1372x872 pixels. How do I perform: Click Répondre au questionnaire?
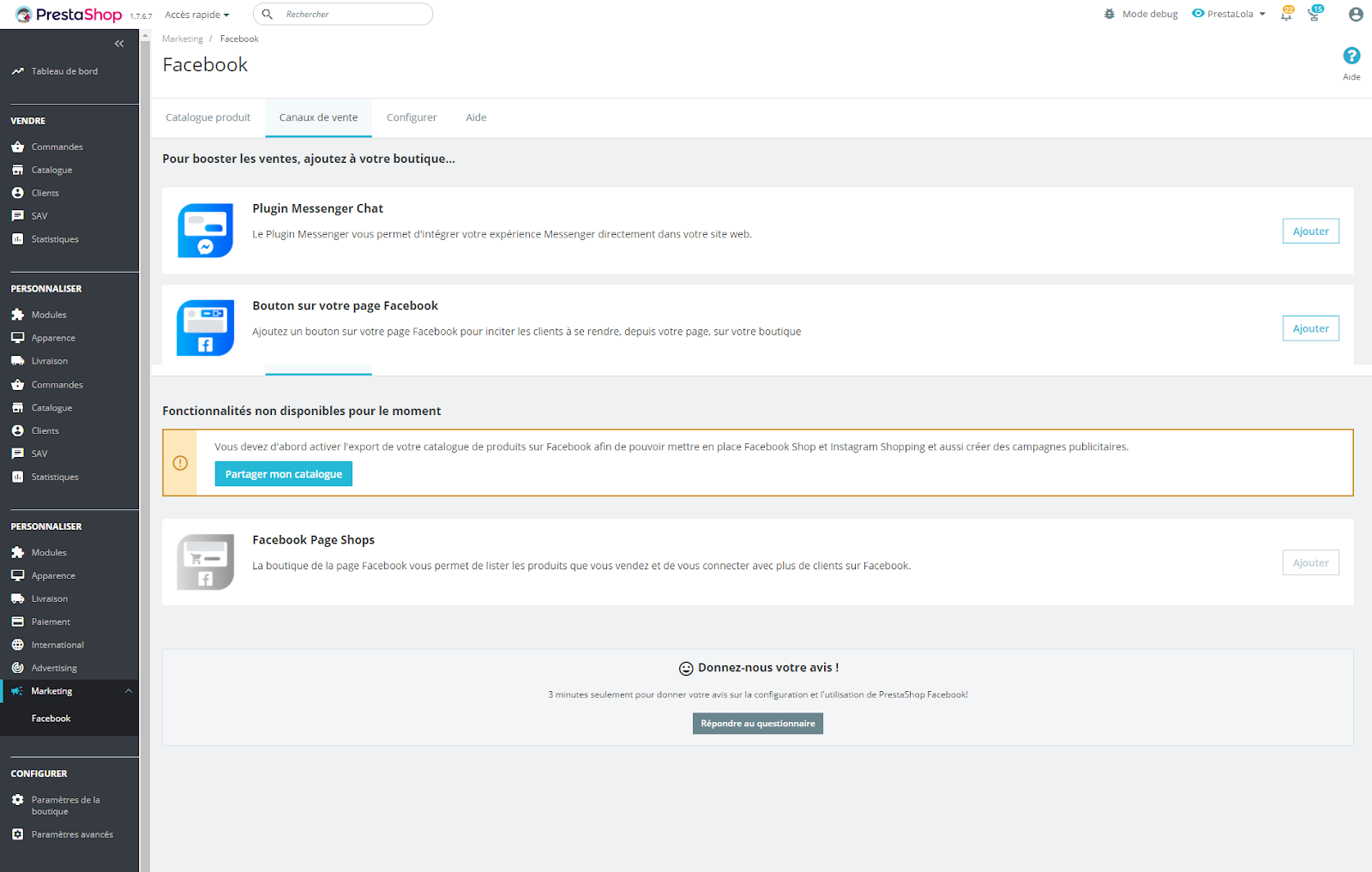(758, 725)
